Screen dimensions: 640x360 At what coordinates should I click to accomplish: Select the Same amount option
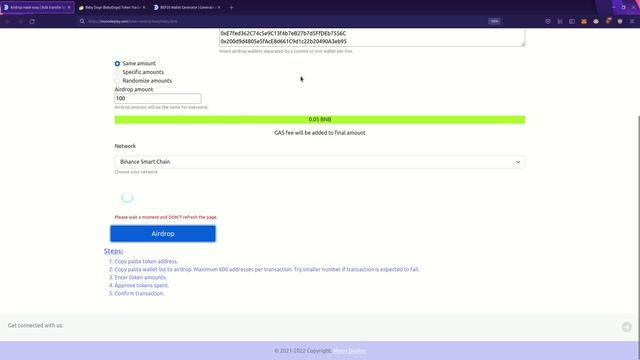click(117, 64)
